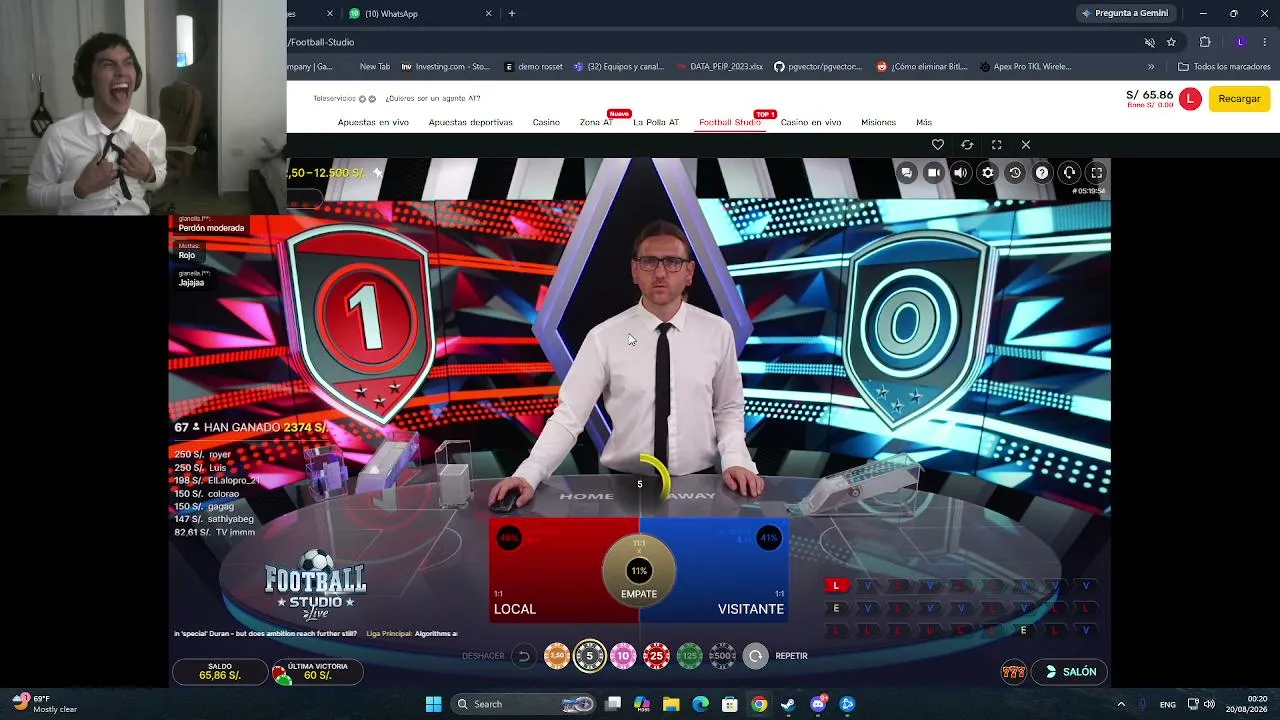Click the ¿Quieres ser un agente AT? link
Screen dimensions: 1280x720
pos(433,98)
